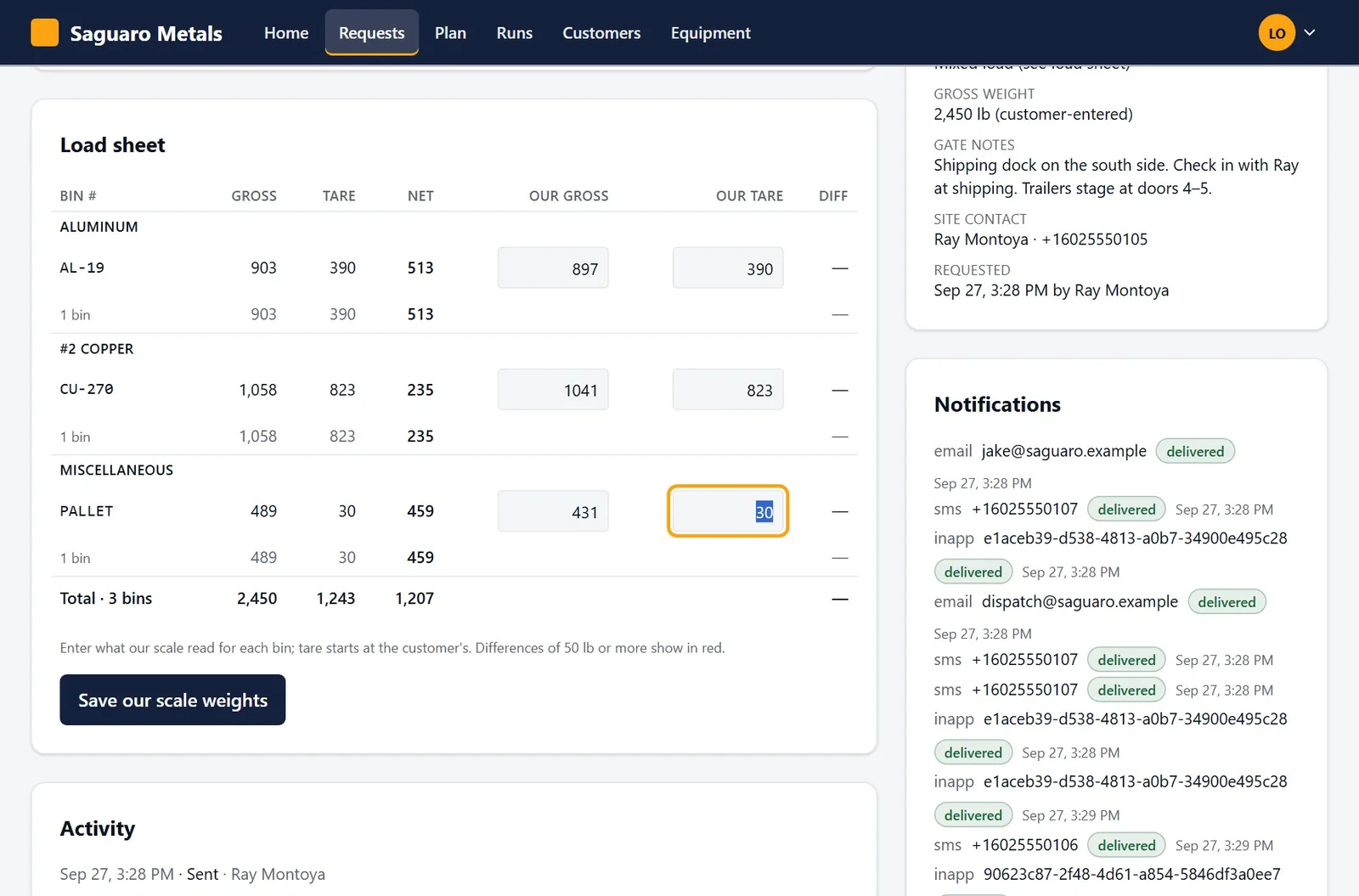Image resolution: width=1359 pixels, height=896 pixels.
Task: Click Our Tare field for PALLET
Action: point(728,511)
